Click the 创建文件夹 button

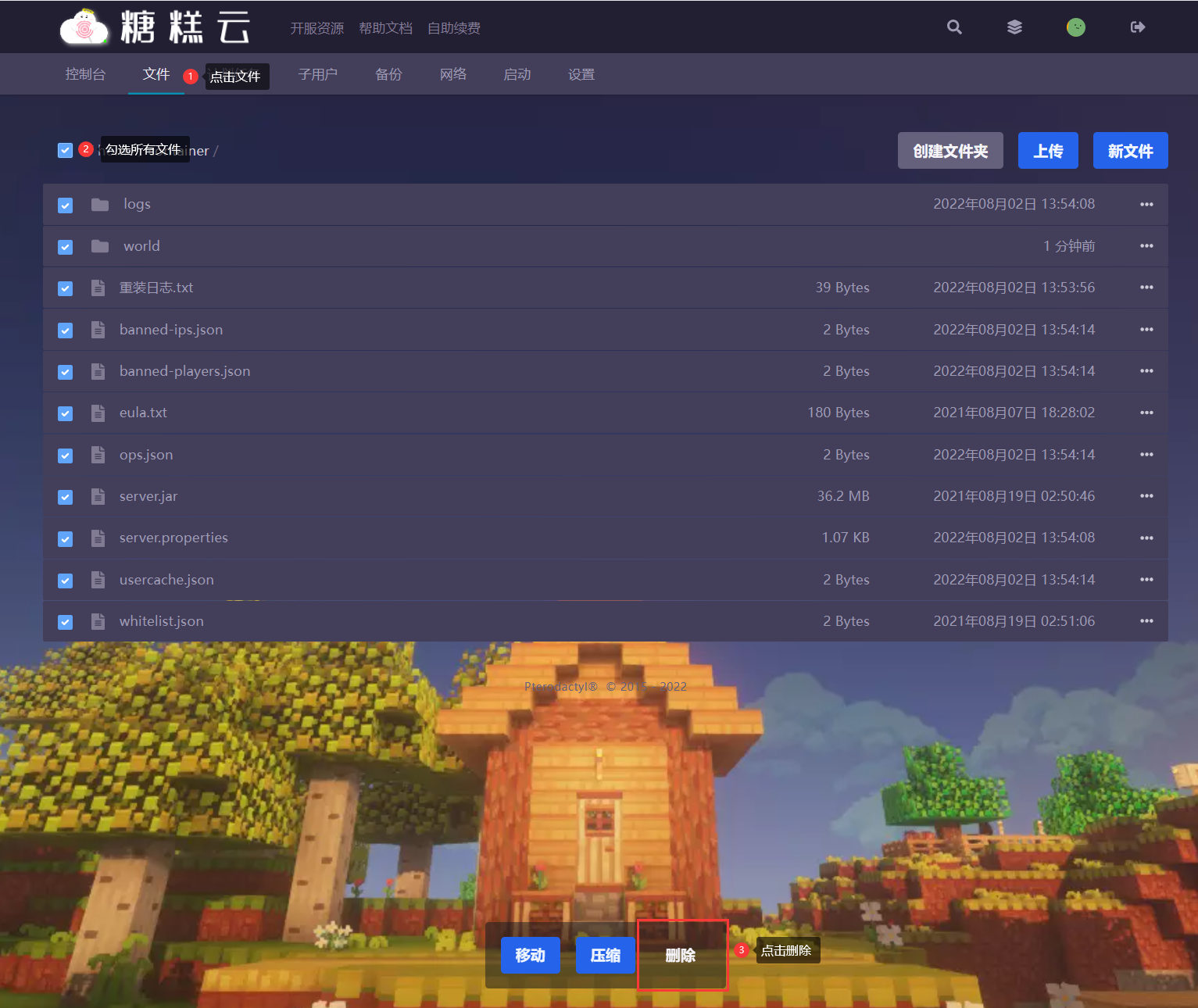tap(951, 151)
